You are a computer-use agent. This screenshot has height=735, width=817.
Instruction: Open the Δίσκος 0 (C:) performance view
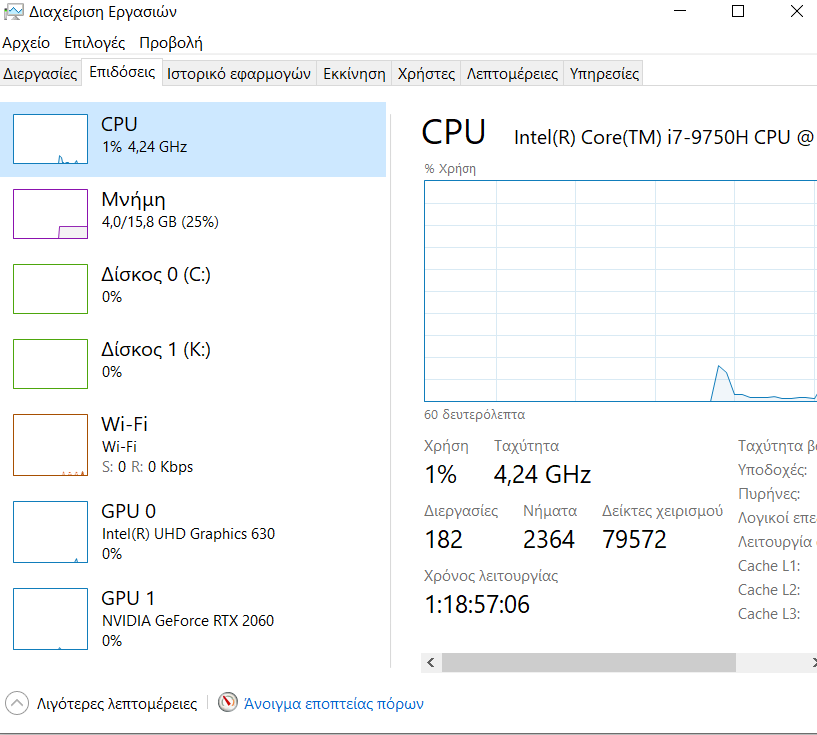pos(156,285)
